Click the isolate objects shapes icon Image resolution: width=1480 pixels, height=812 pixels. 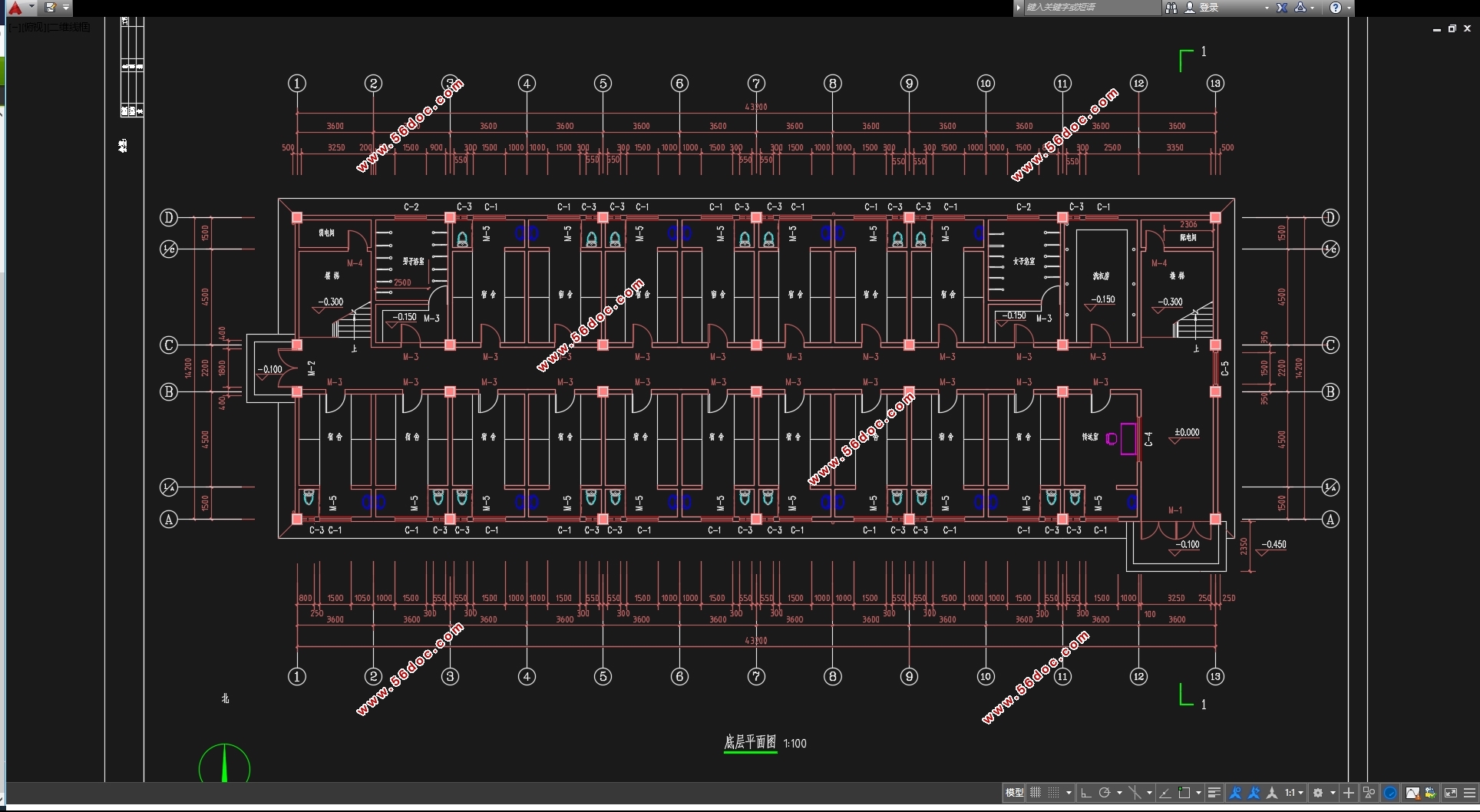point(1369,793)
